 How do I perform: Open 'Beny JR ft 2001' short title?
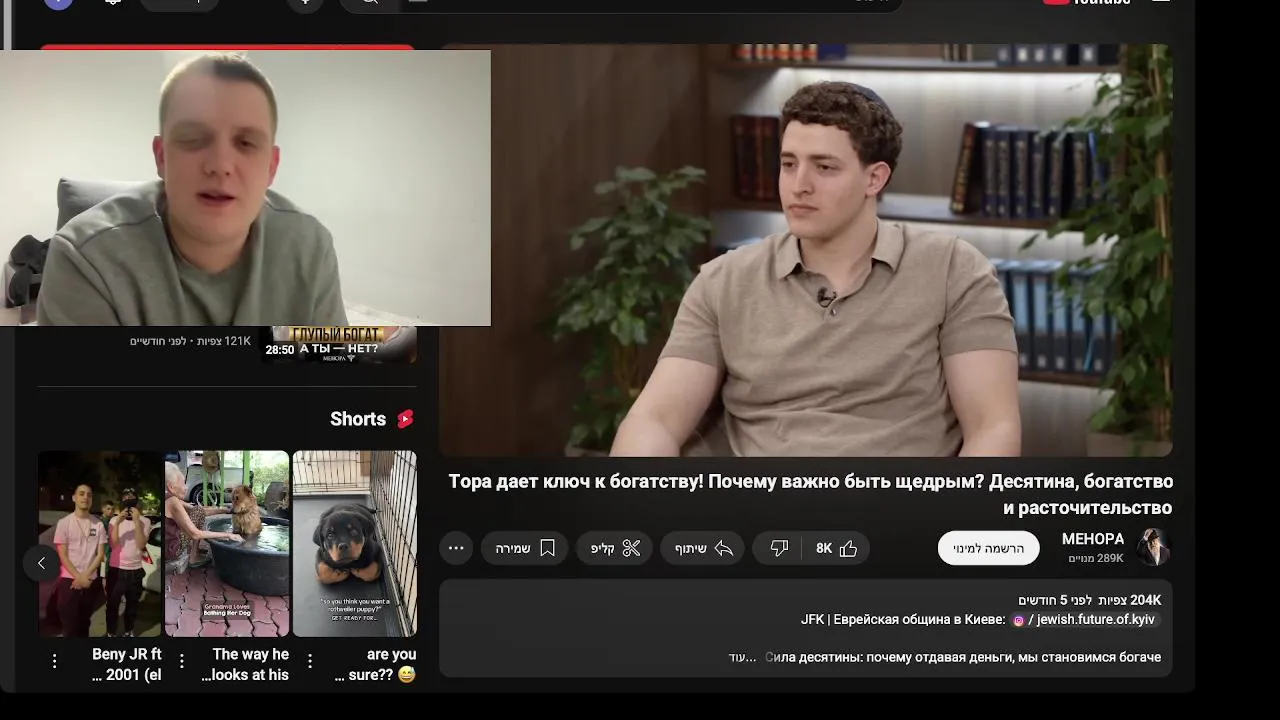click(x=126, y=665)
